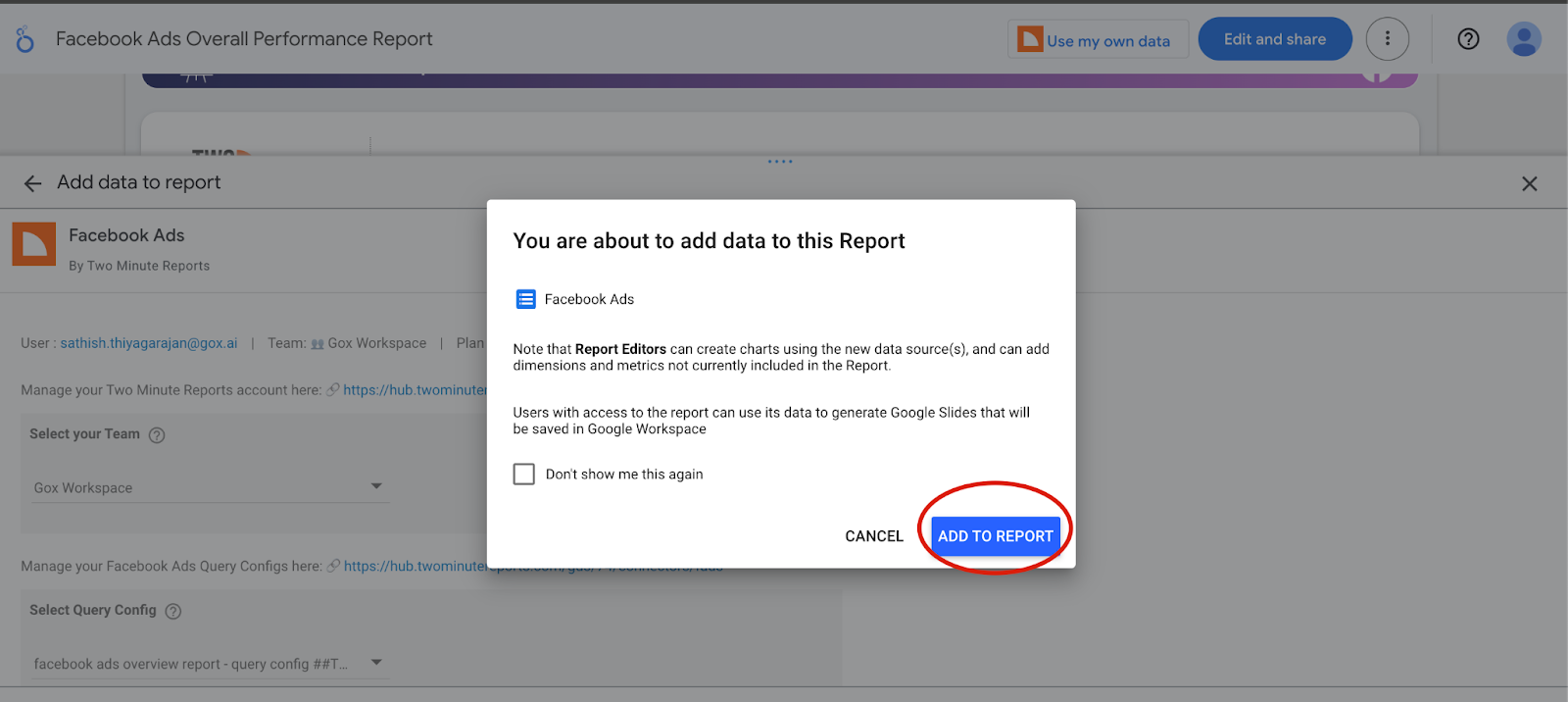
Task: Cancel the add data dialog
Action: click(874, 536)
